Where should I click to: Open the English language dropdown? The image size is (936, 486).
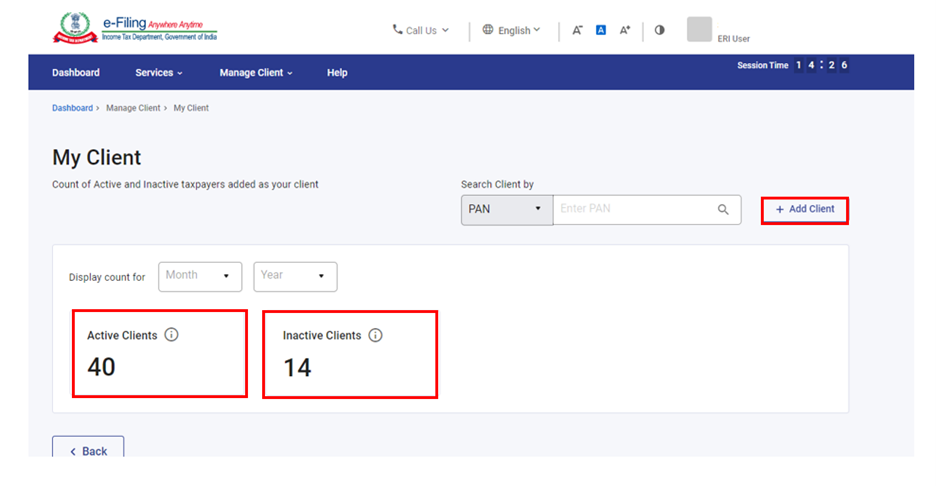tap(511, 30)
